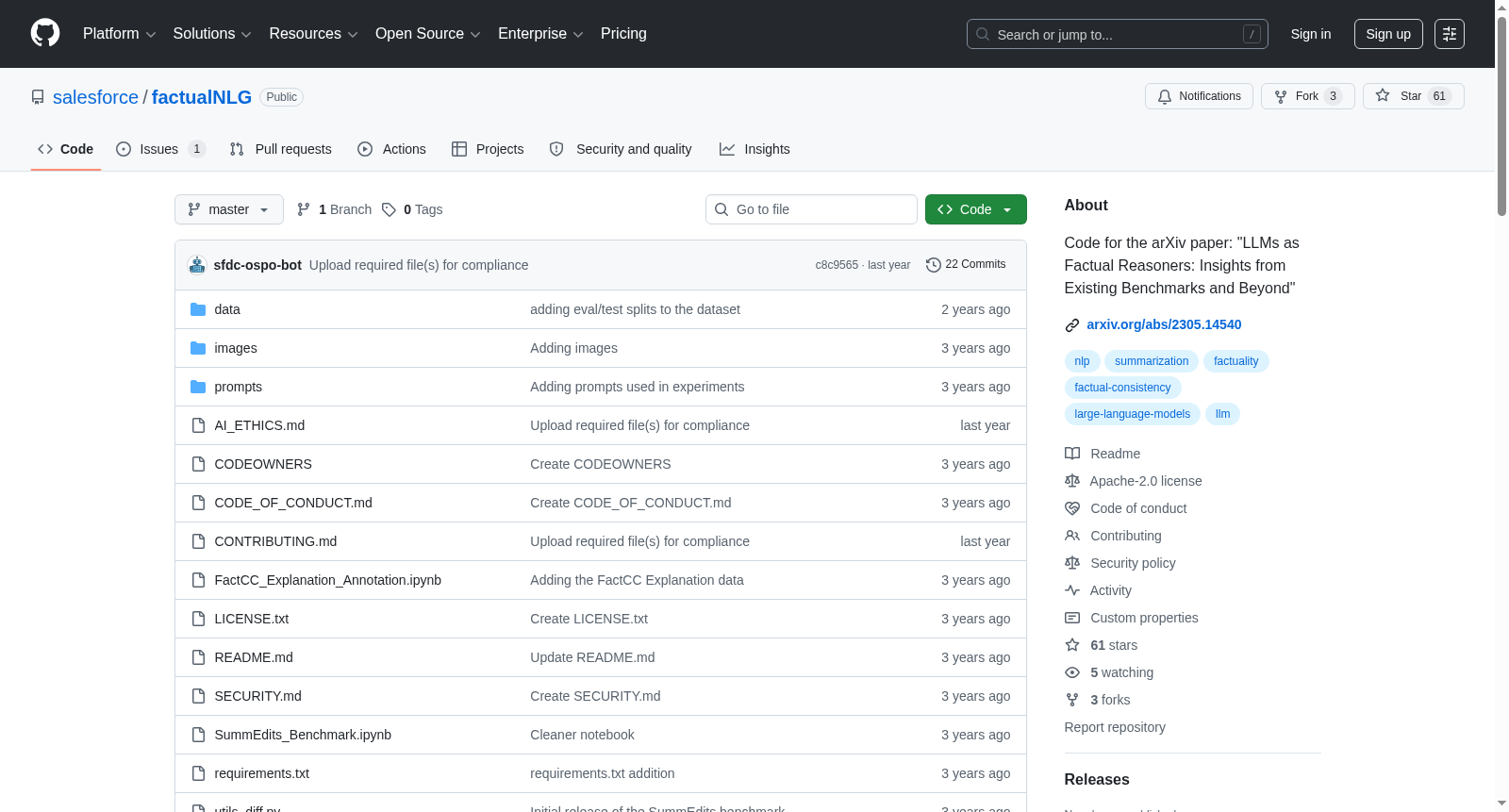Click the branch icon next to 1 Branch

[x=304, y=209]
